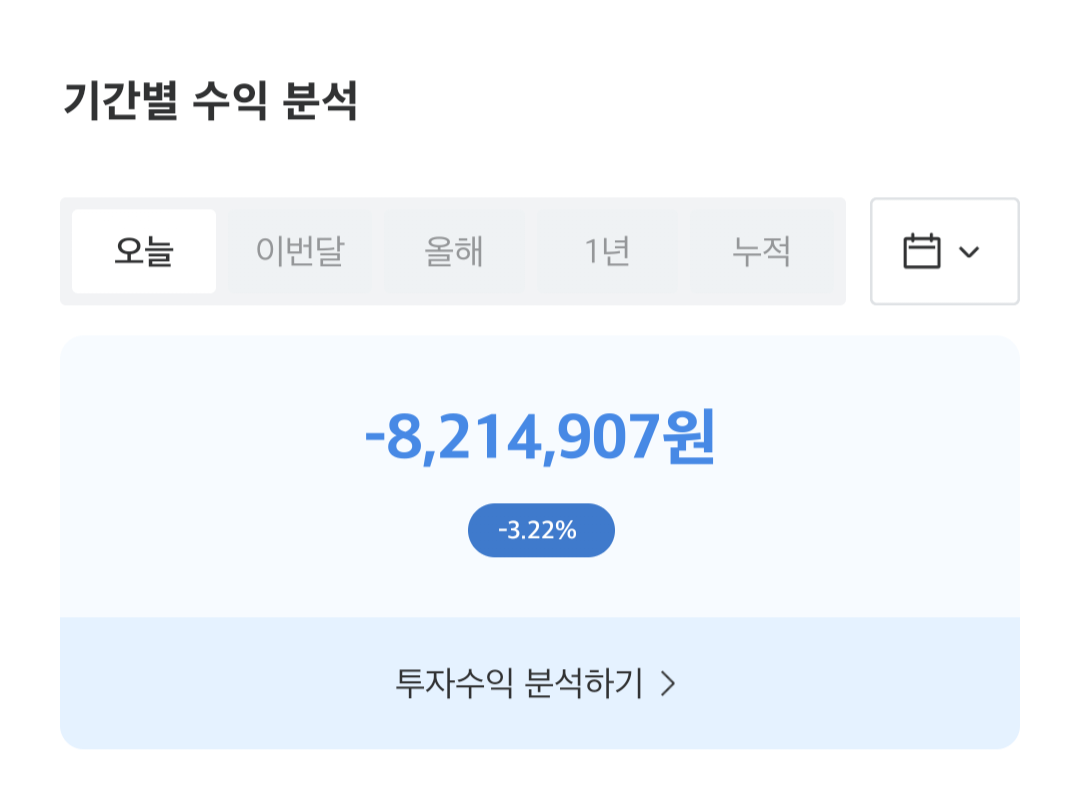The image size is (1080, 810).
Task: Click the right arrow beside 투자수익 분석하기
Action: [x=669, y=684]
